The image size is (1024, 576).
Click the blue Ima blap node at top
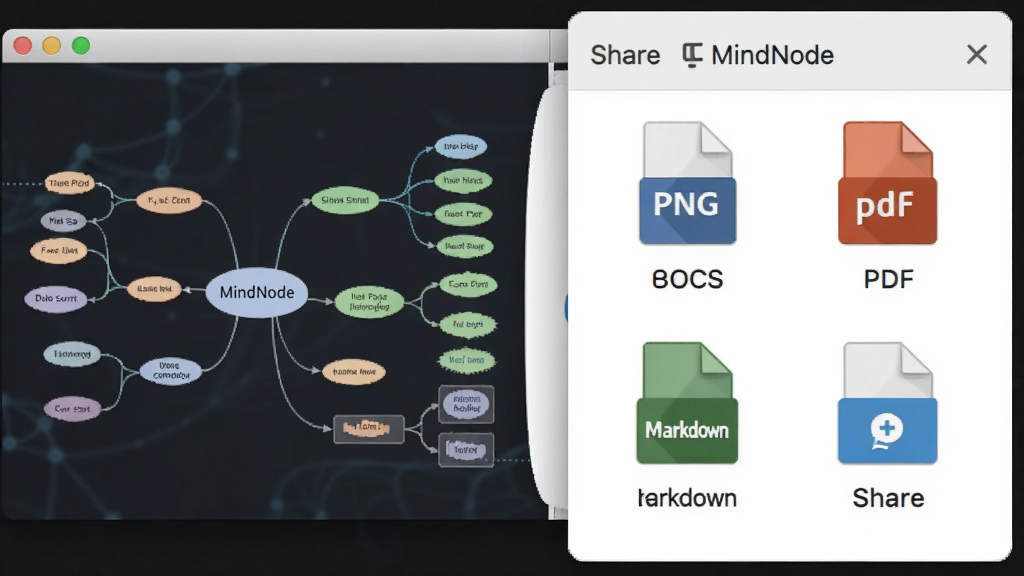460,146
